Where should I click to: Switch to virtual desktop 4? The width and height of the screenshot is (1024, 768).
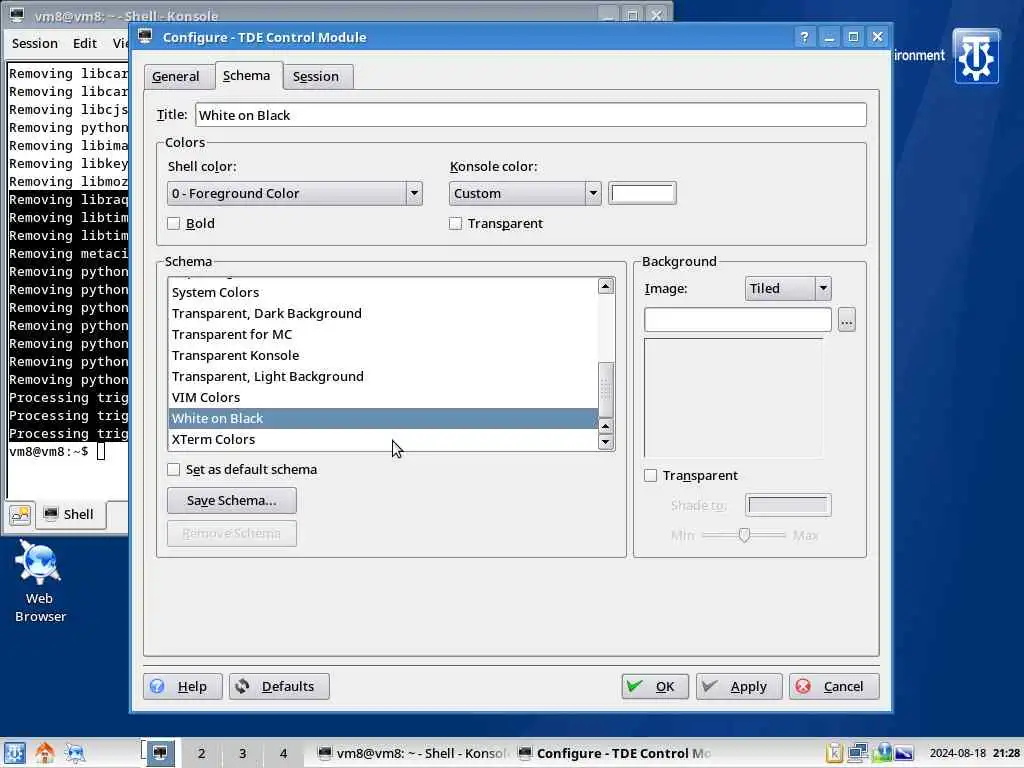(283, 753)
